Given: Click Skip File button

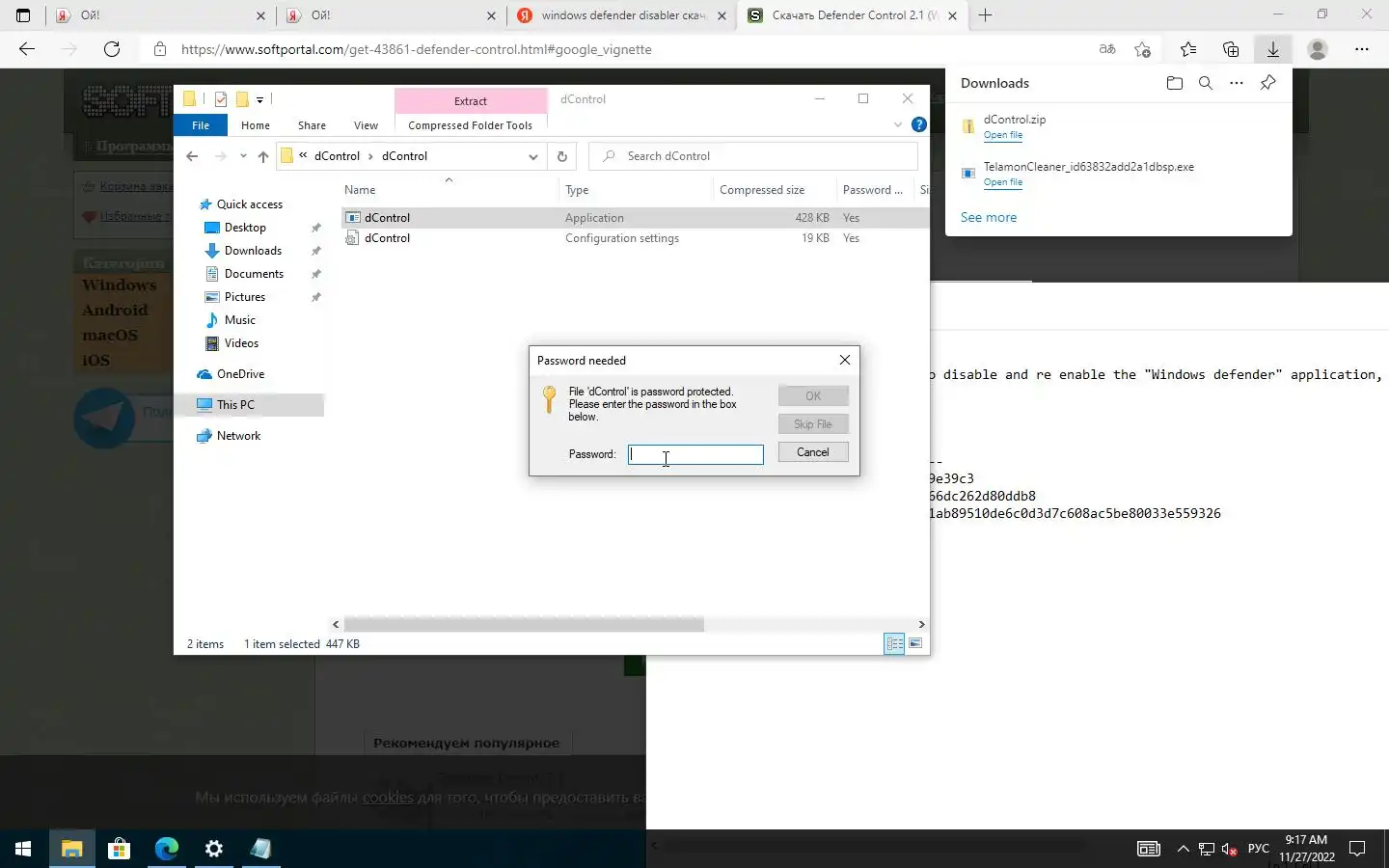Looking at the screenshot, I should tap(813, 424).
